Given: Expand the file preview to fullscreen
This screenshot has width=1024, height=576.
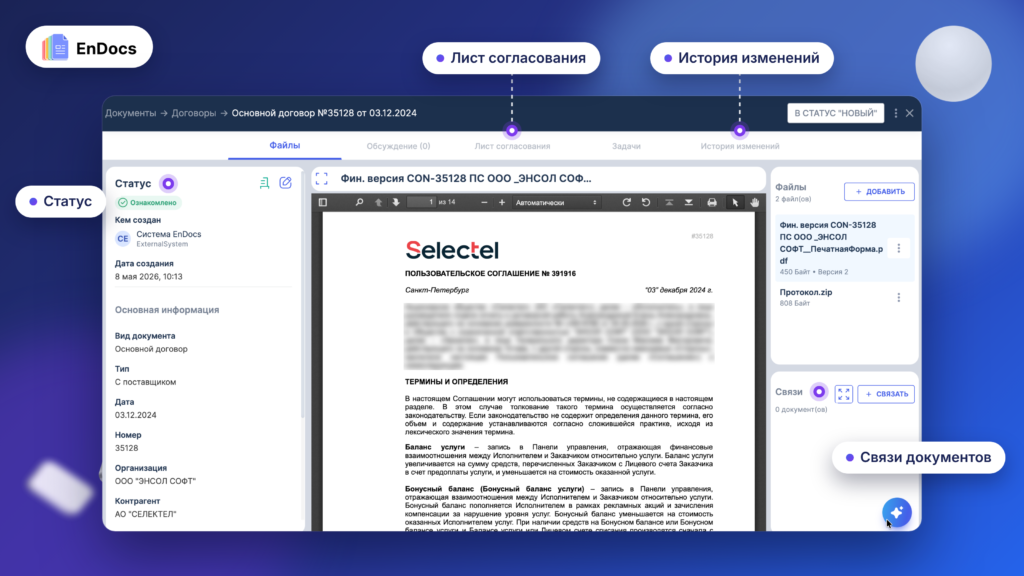Looking at the screenshot, I should click(x=321, y=178).
